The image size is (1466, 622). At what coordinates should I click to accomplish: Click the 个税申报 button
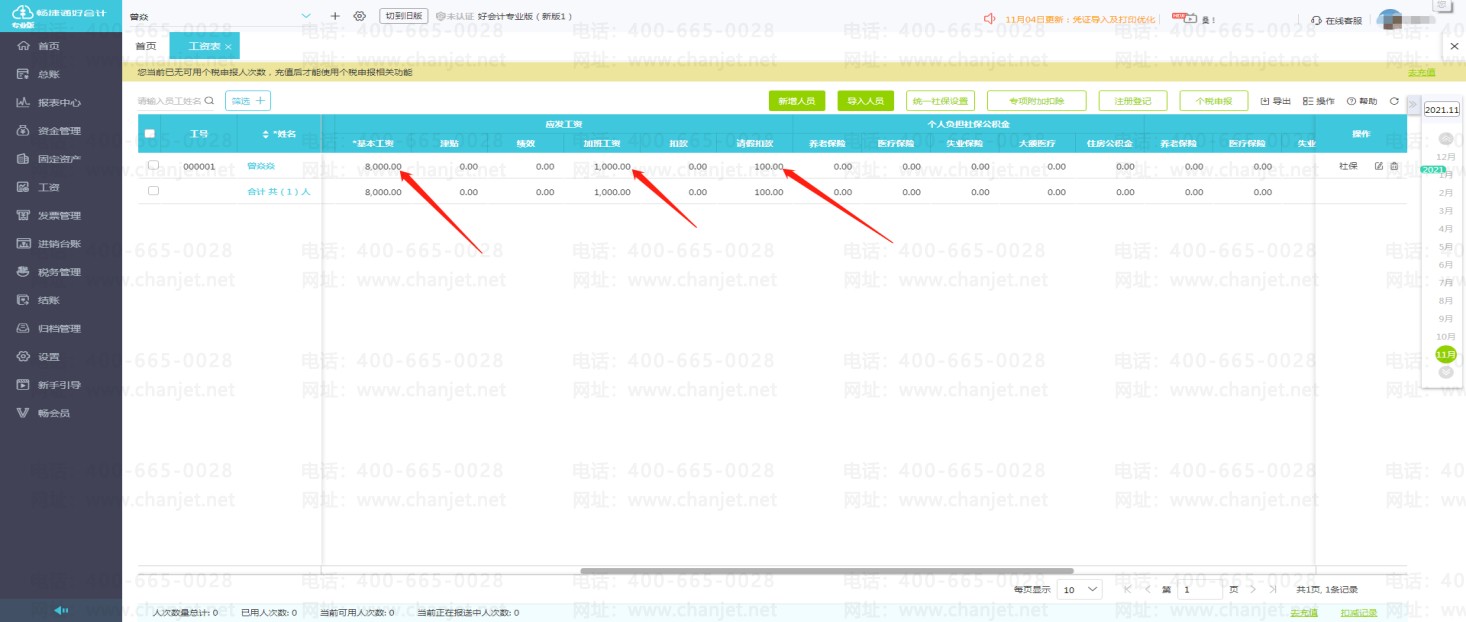pos(1213,101)
